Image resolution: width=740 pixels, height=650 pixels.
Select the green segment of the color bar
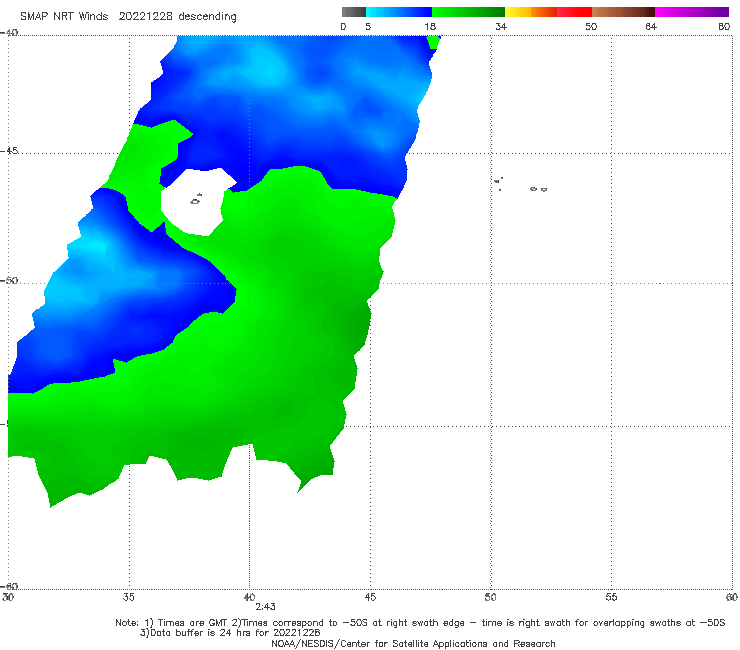(x=468, y=12)
